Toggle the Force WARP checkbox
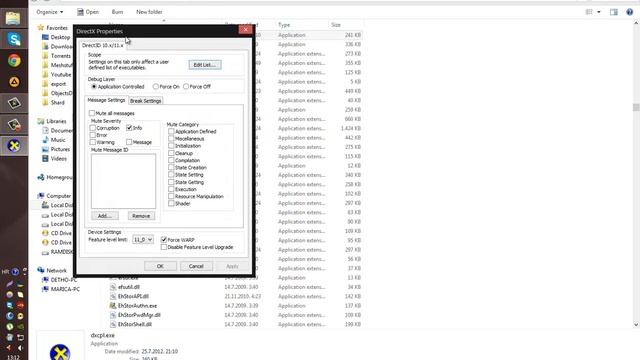The image size is (640, 360). [x=164, y=240]
